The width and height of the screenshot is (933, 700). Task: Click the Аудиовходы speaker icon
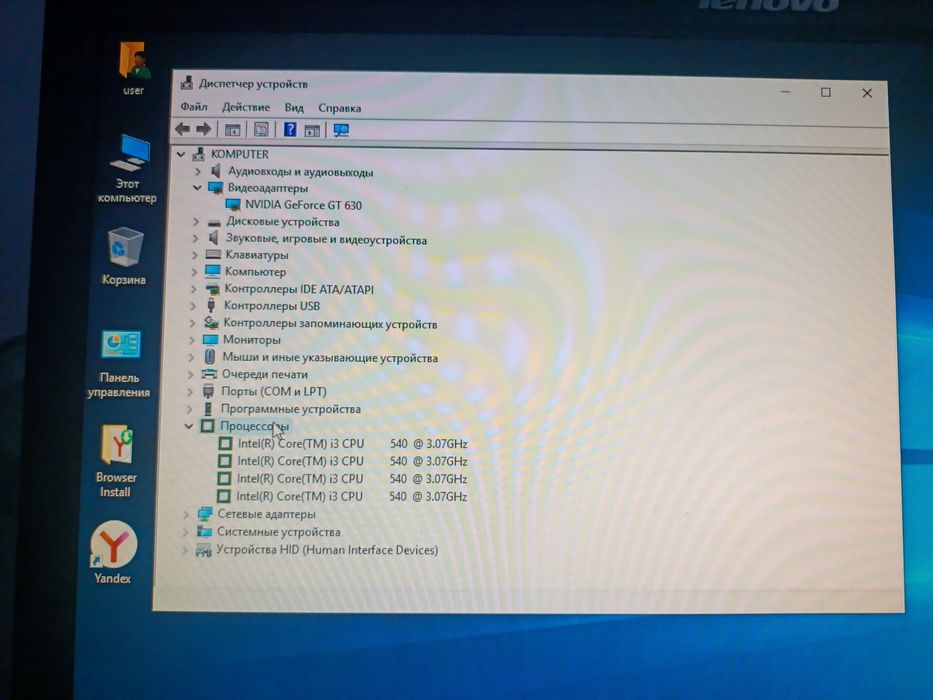coord(216,171)
